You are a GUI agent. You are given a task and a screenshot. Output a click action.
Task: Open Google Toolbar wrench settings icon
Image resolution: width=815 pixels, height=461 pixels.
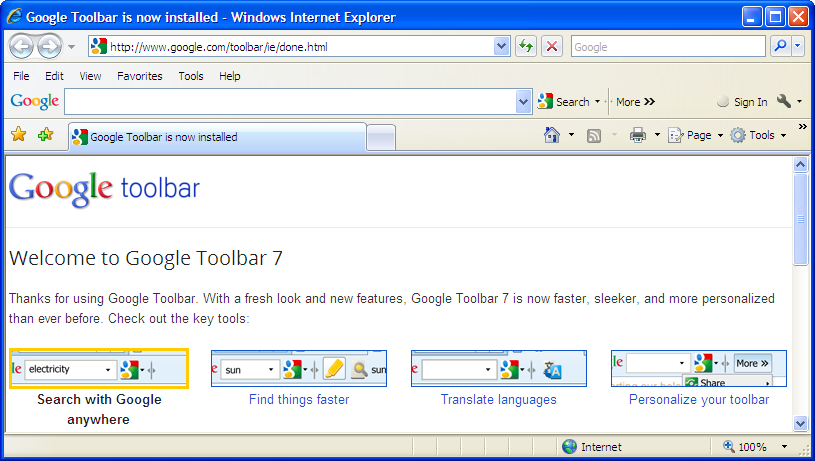pyautogui.click(x=784, y=101)
